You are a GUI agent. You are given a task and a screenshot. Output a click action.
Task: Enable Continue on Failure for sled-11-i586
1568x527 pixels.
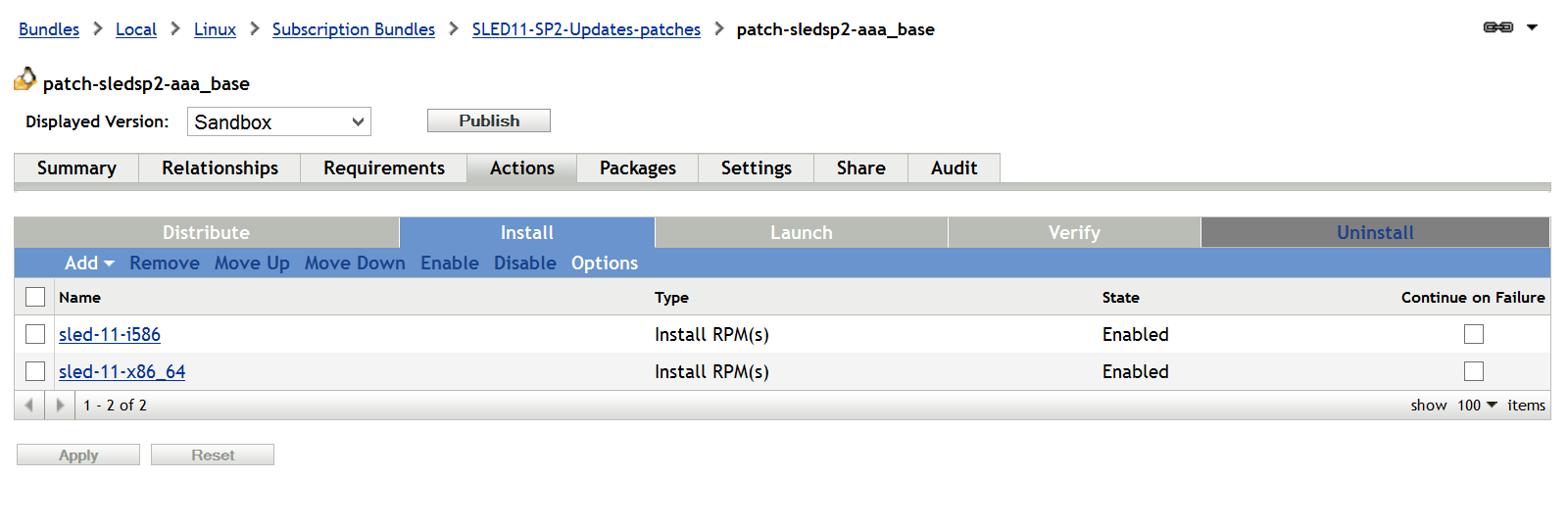[1473, 334]
